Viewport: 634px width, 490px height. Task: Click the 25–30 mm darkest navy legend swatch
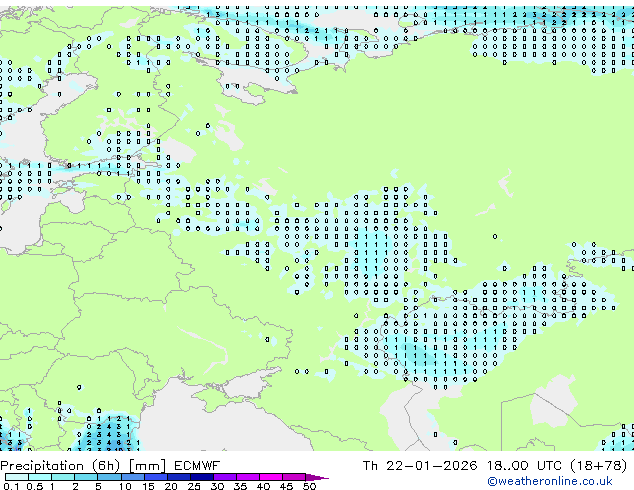pyautogui.click(x=202, y=477)
